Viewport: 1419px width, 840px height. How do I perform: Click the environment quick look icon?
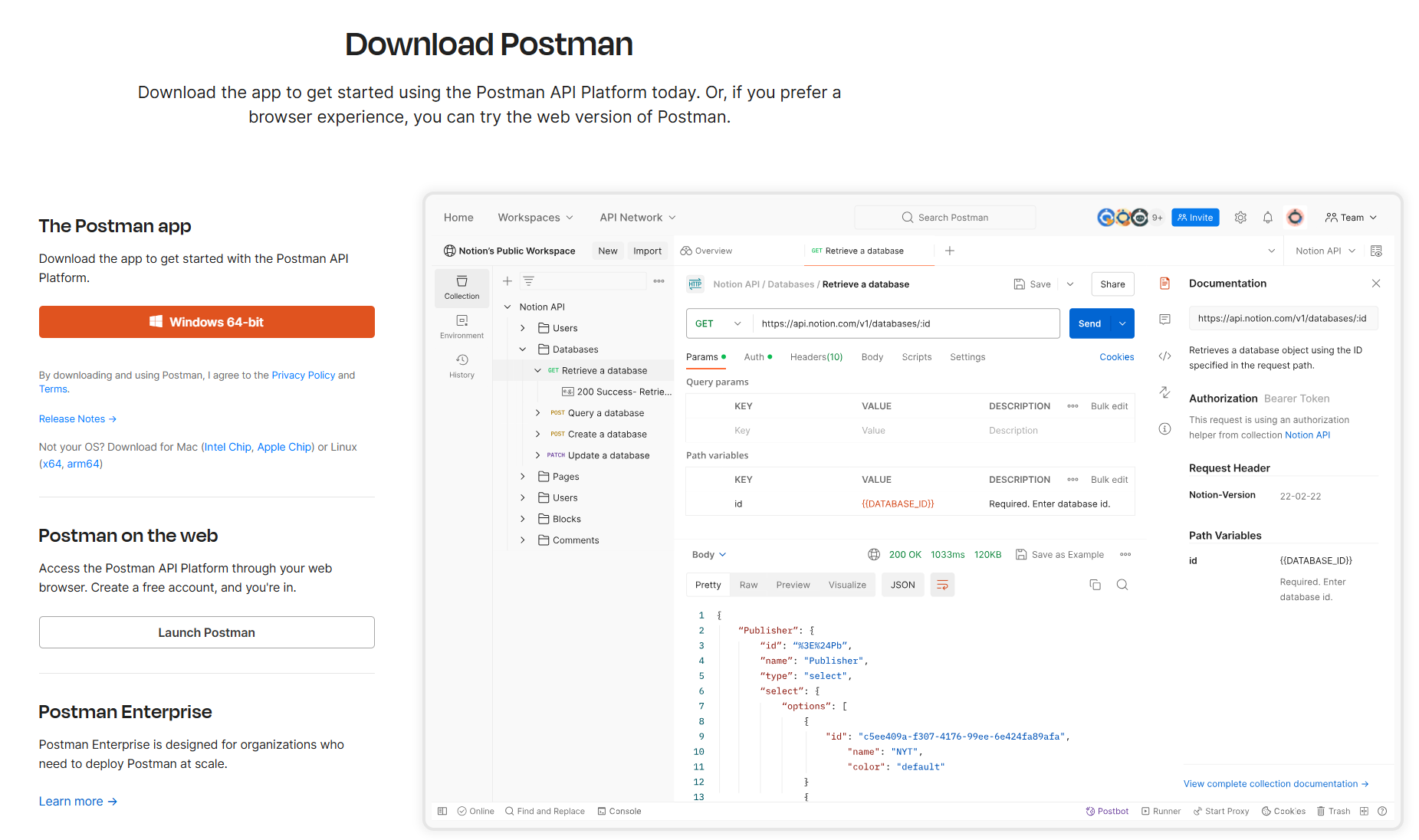[x=1376, y=251]
